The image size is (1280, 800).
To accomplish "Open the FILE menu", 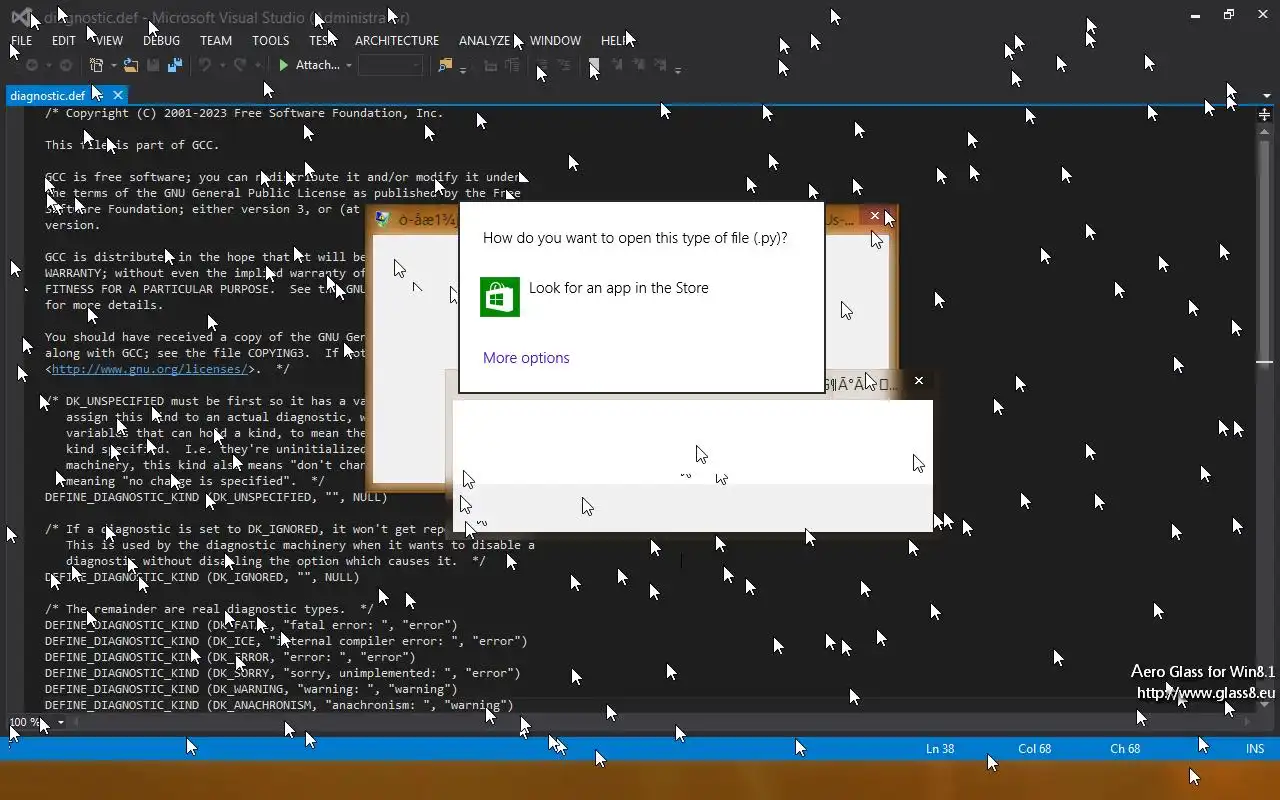I will click(x=21, y=41).
